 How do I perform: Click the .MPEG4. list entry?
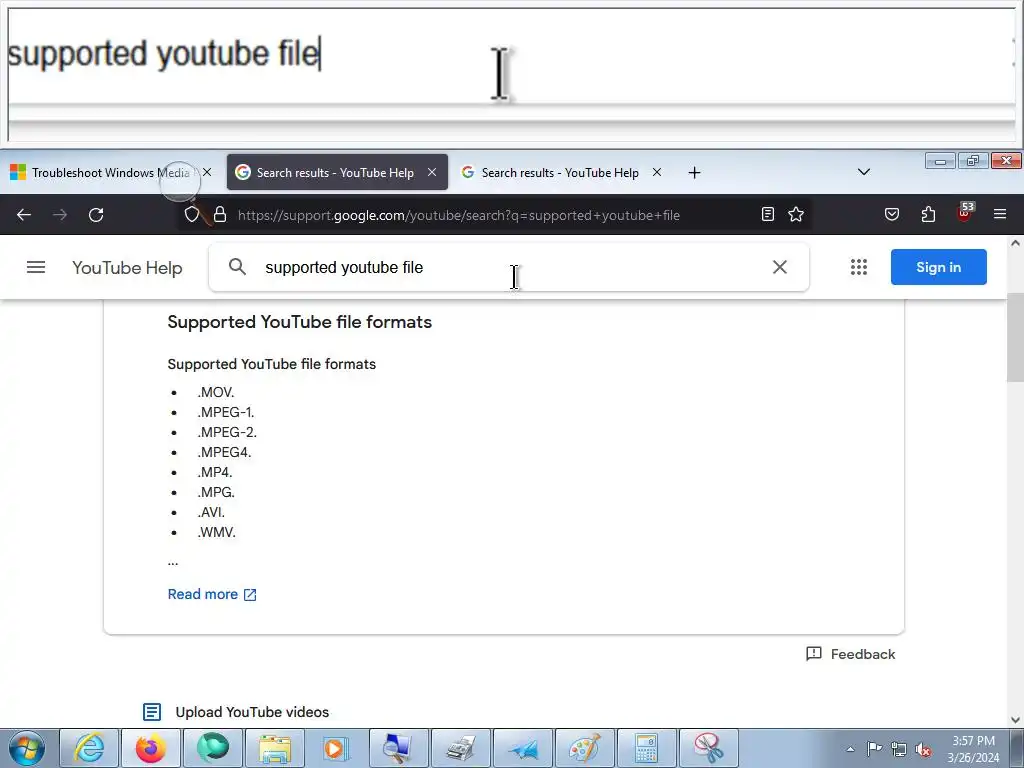224,452
